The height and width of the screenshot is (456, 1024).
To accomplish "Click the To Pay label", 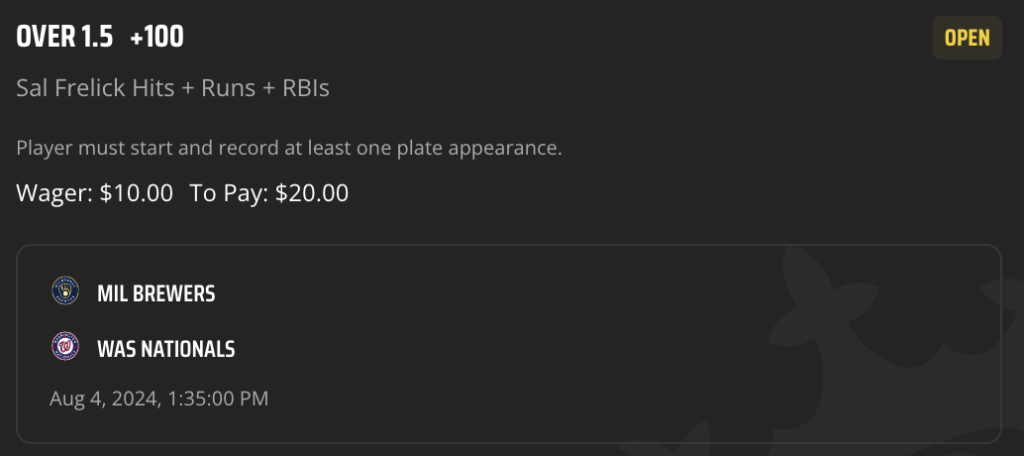I will tap(229, 193).
